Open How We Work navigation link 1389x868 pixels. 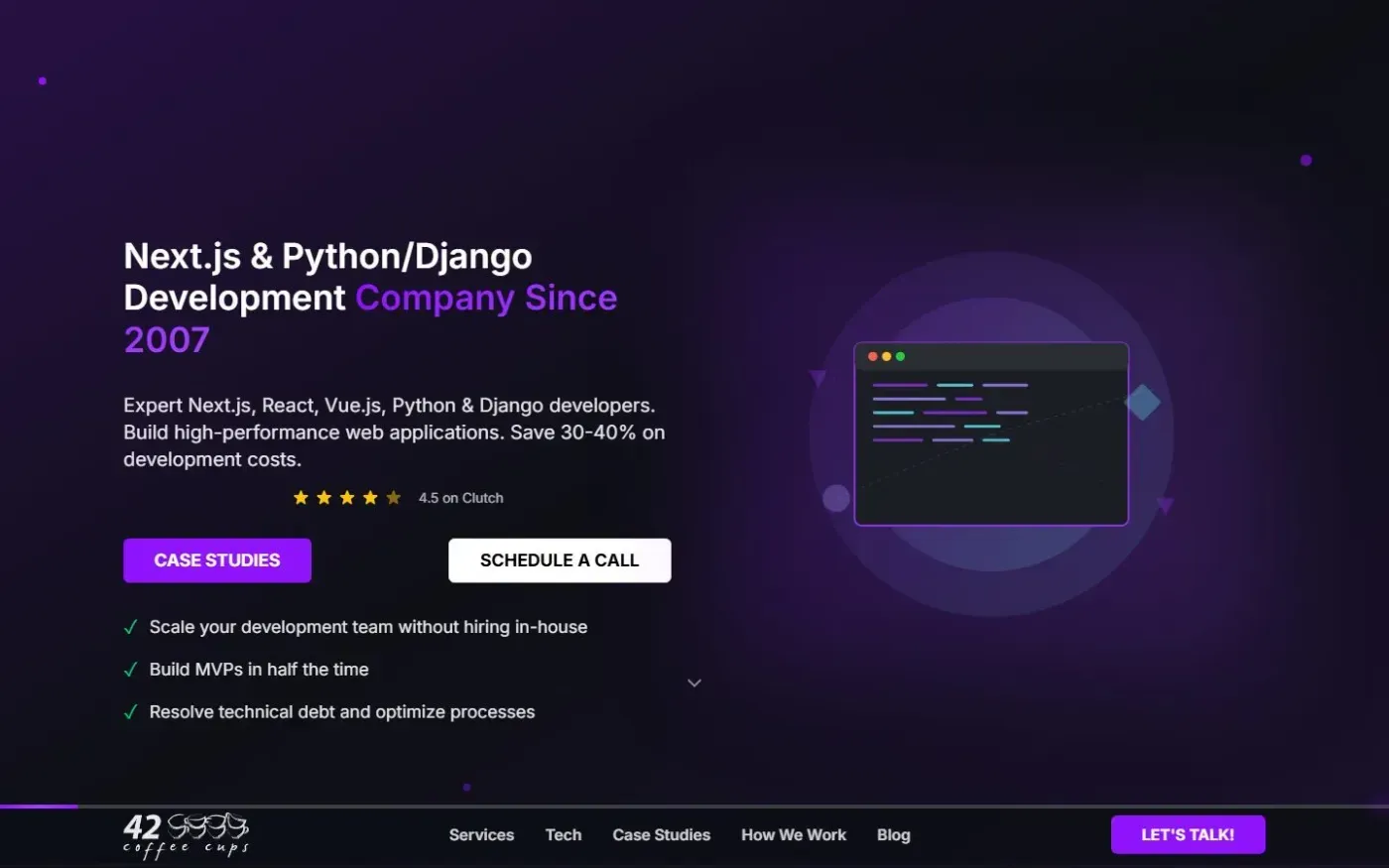pos(794,835)
